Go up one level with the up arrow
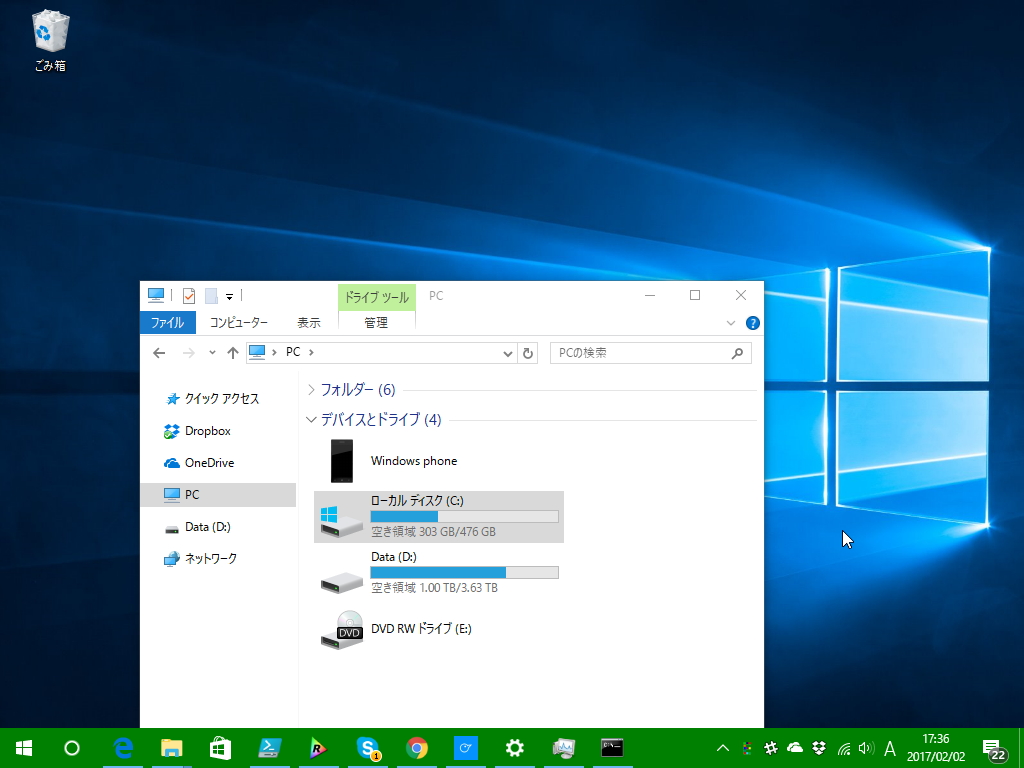Viewport: 1024px width, 768px height. [x=232, y=353]
